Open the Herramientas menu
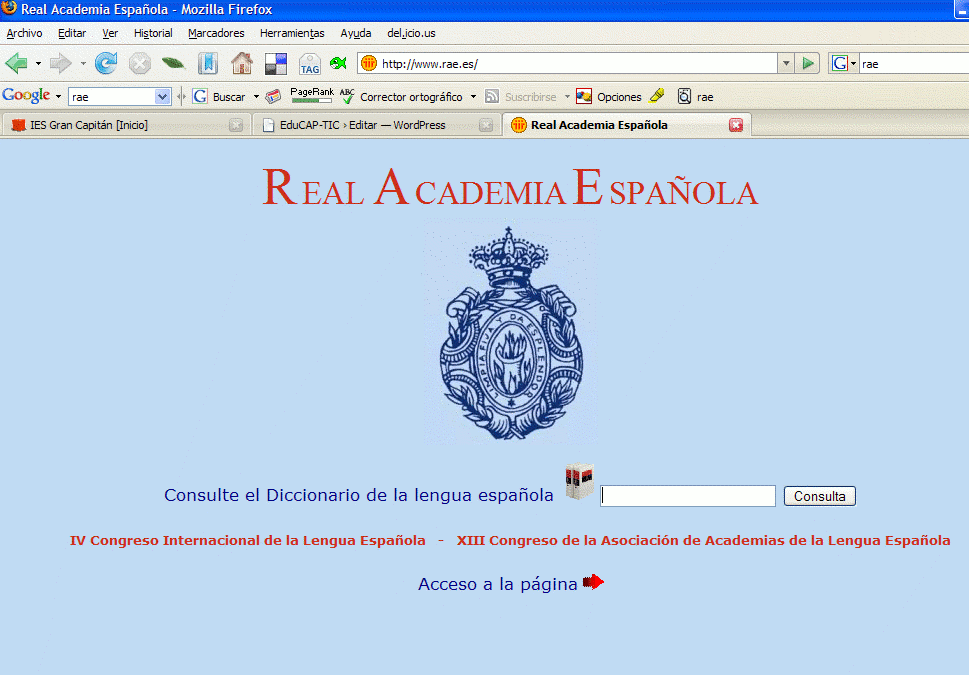 coord(292,33)
